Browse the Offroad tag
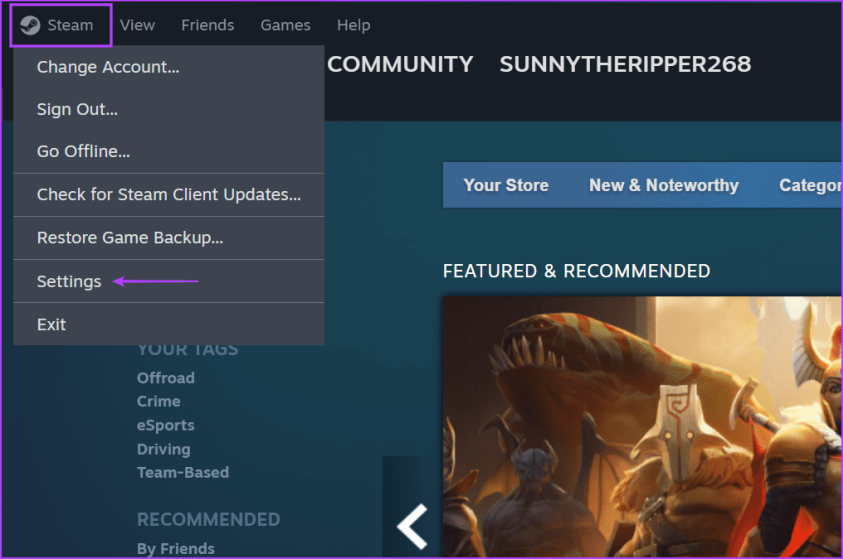This screenshot has width=843, height=559. tap(166, 378)
